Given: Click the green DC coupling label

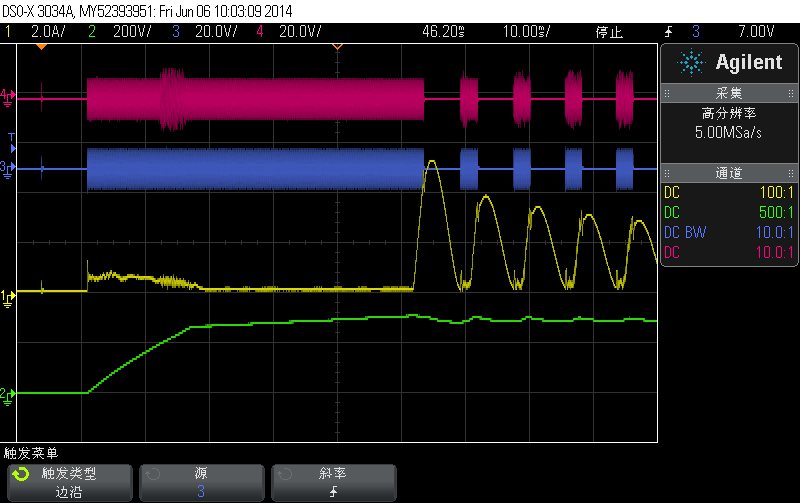Looking at the screenshot, I should [671, 212].
